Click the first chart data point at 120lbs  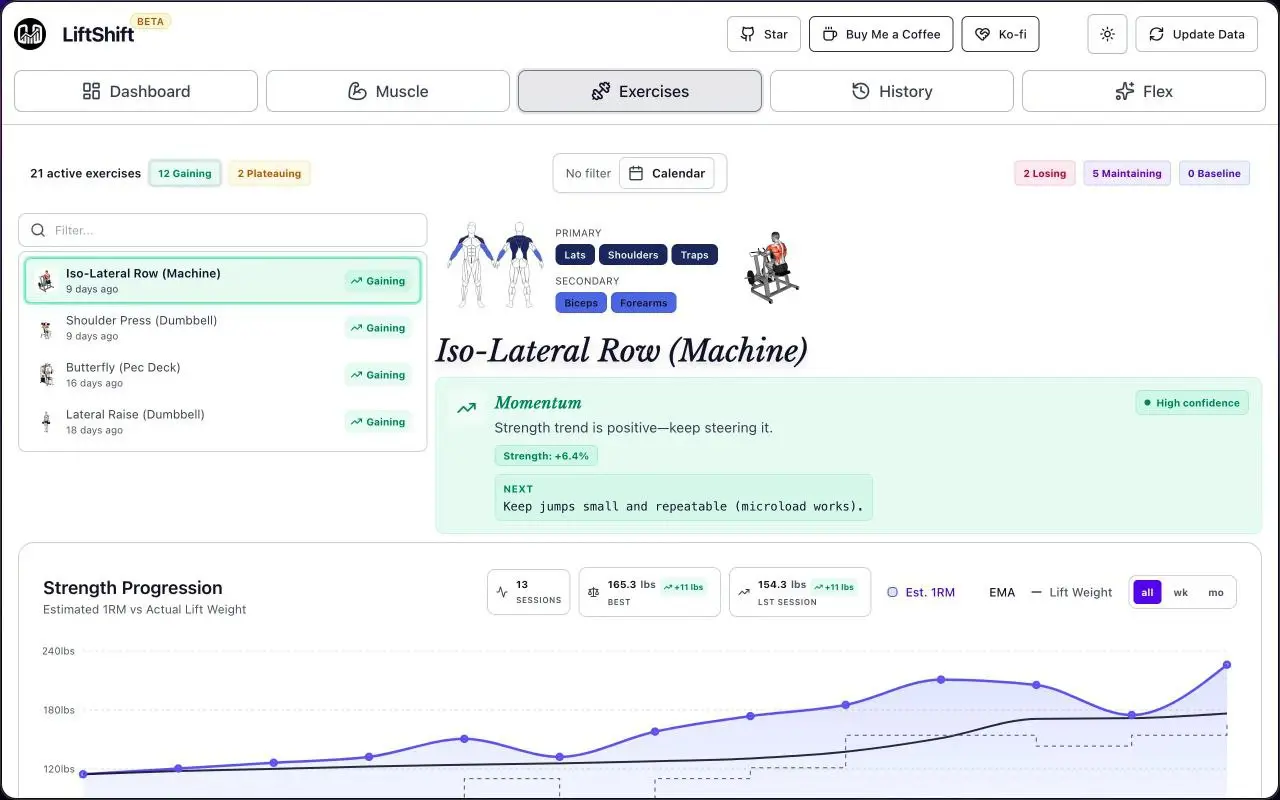(83, 774)
